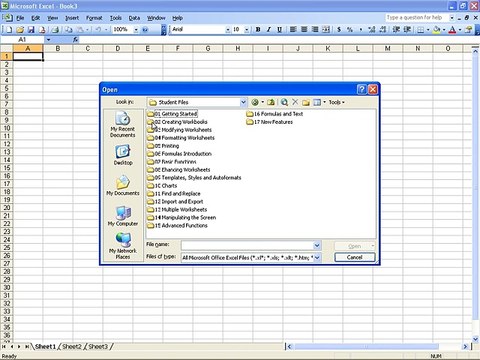Select the 11 Find and Replace folder
Image resolution: width=480 pixels, height=360 pixels.
tap(174, 194)
